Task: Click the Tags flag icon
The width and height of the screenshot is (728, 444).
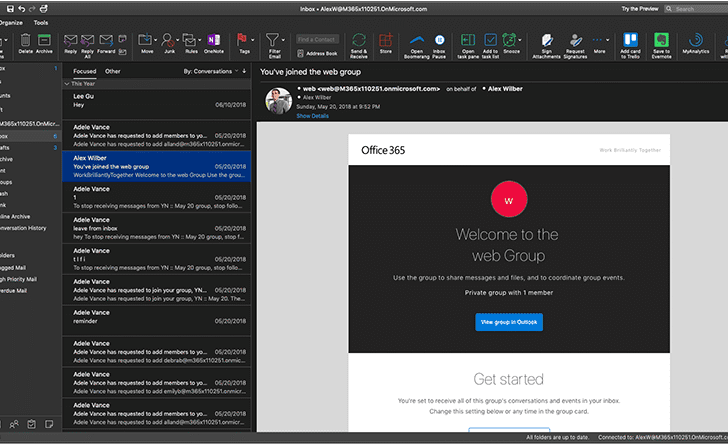Action: click(x=242, y=39)
